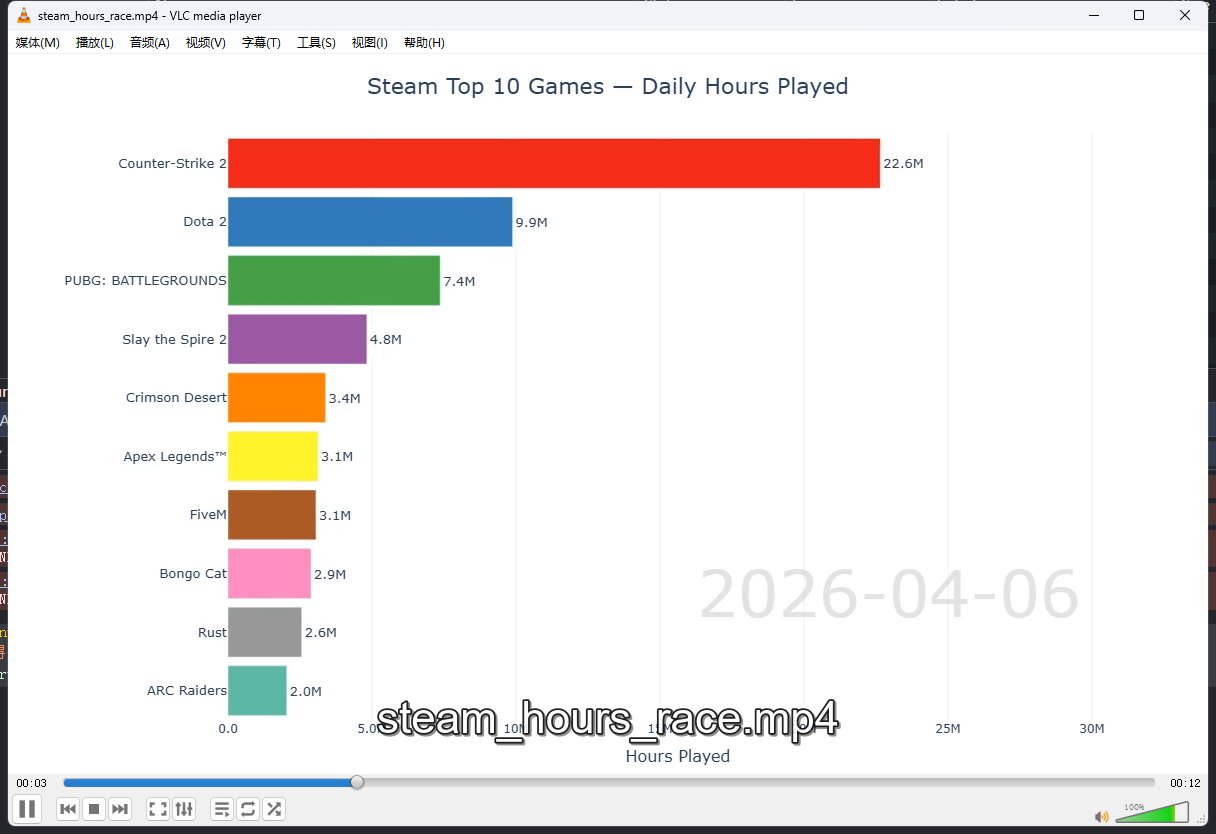Open the 帮助(H) menu

point(424,43)
